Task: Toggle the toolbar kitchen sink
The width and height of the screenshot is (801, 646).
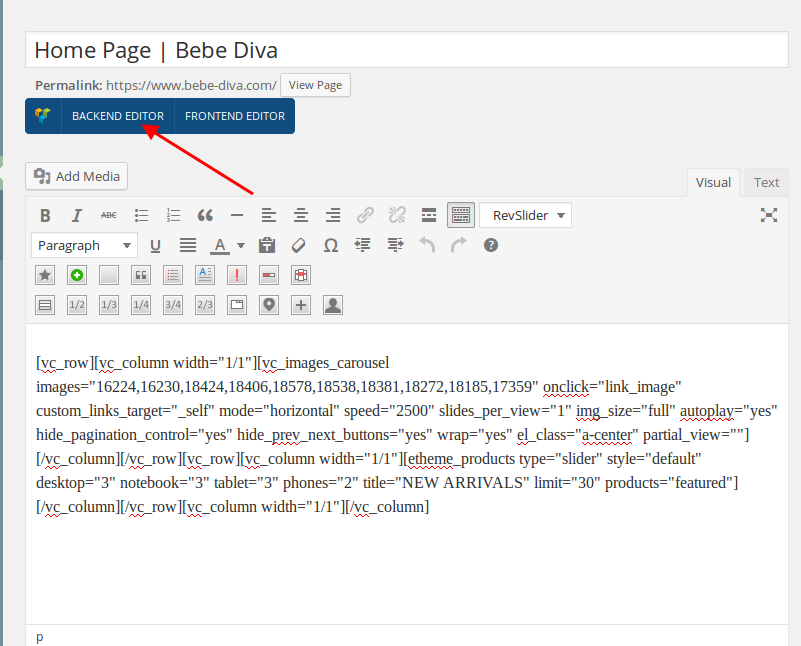Action: 461,216
